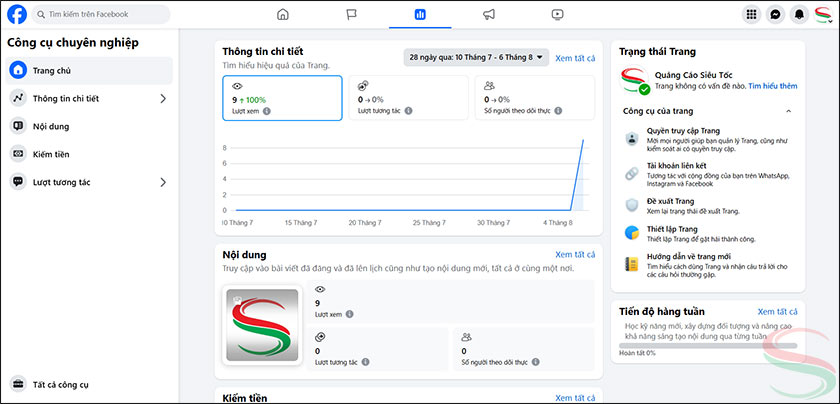Screen dimensions: 840x404
Task: Select Kiếm tiền in the left sidebar
Action: point(52,154)
